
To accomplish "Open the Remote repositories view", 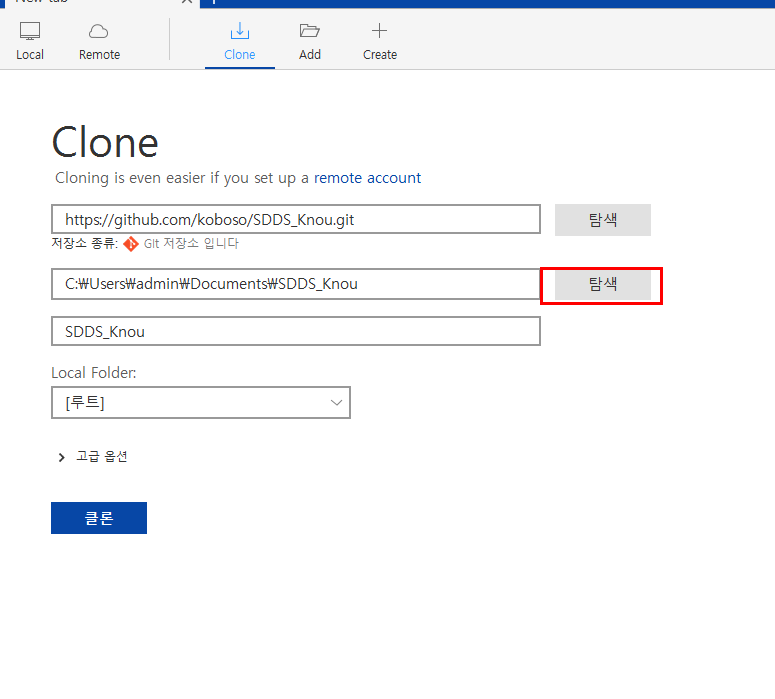I will click(x=99, y=41).
